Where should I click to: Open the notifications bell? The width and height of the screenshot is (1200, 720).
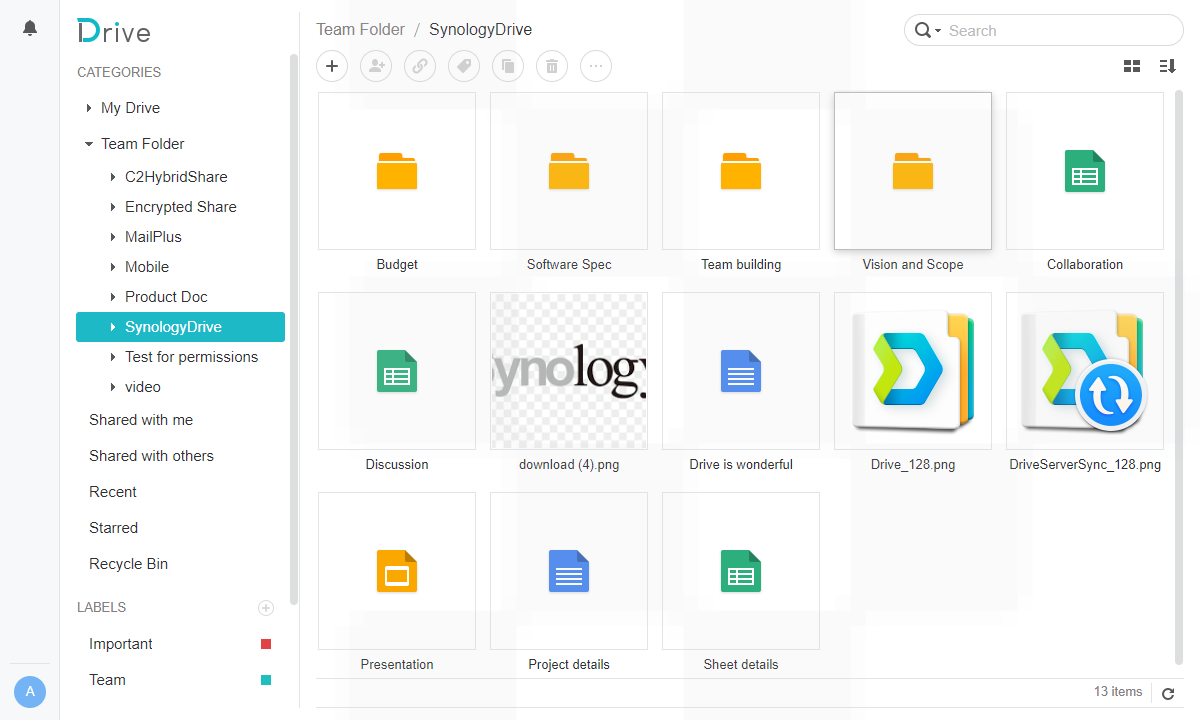click(x=29, y=27)
